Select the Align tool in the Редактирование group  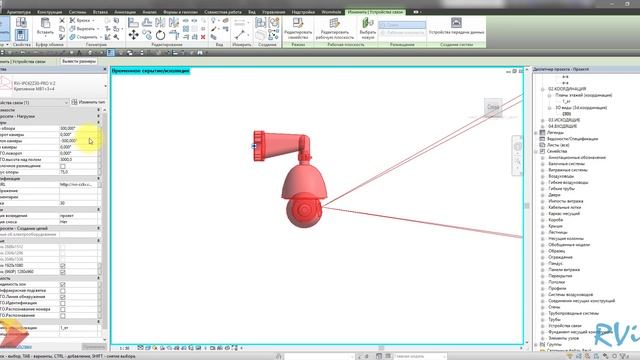coord(133,22)
